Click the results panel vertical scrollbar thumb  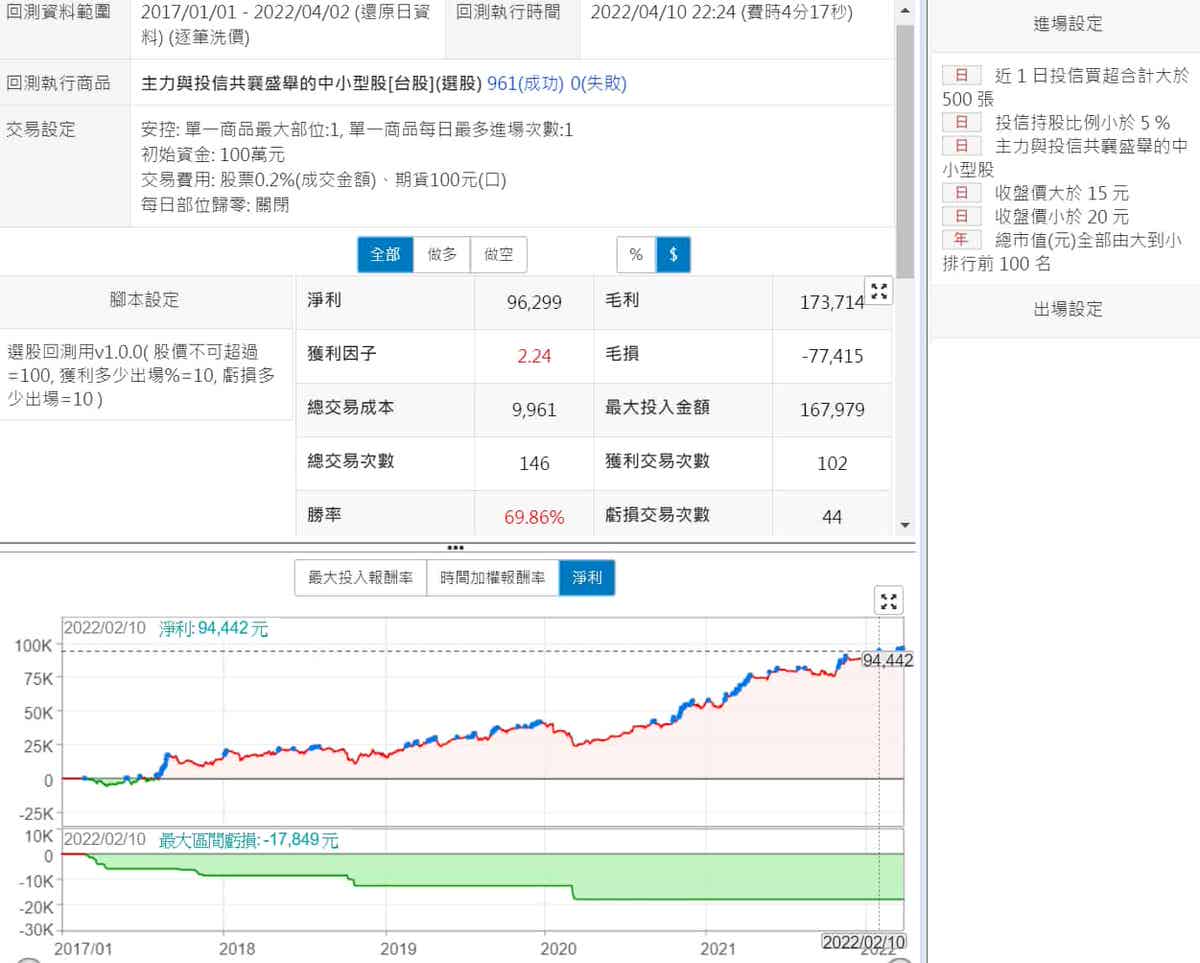904,150
